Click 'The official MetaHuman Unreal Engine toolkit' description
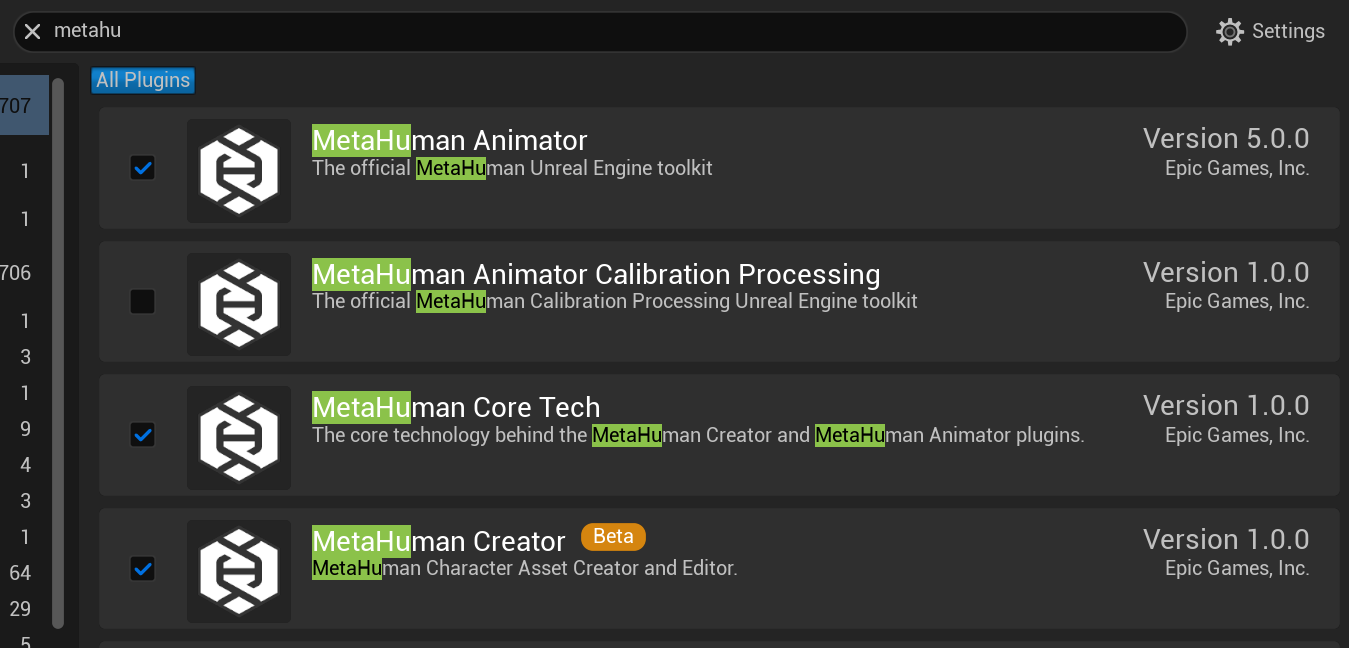Screen dimensions: 1349x648 pyautogui.click(x=512, y=168)
